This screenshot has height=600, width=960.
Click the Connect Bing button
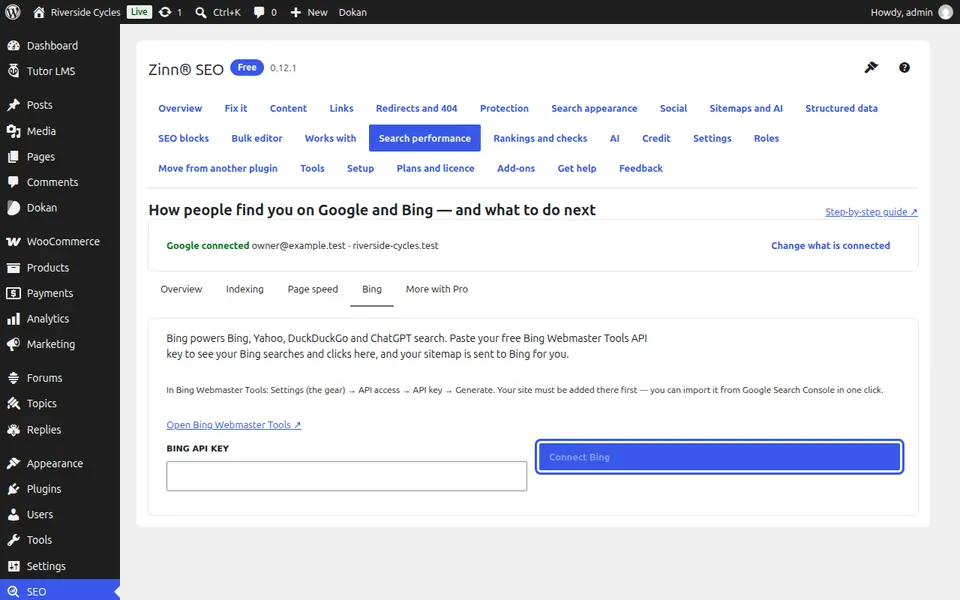click(x=719, y=457)
